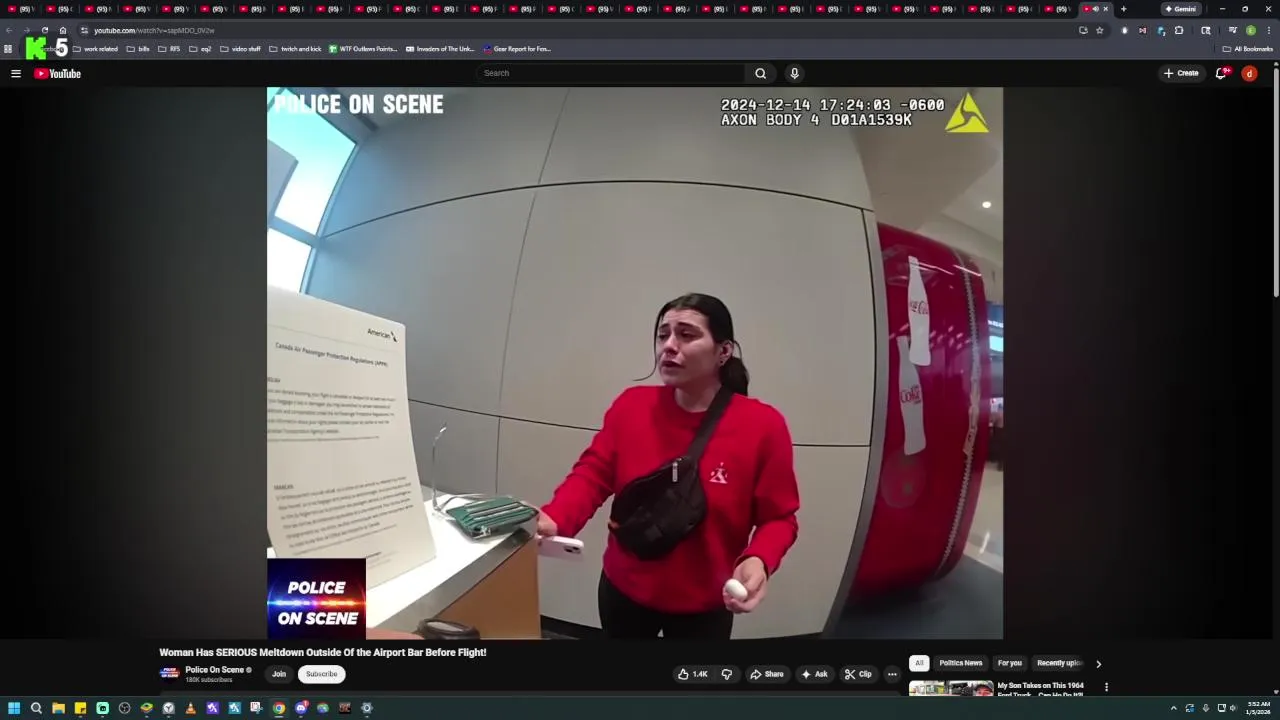Join the Police On Scene channel
Screen dimensions: 1280x720
(x=279, y=674)
